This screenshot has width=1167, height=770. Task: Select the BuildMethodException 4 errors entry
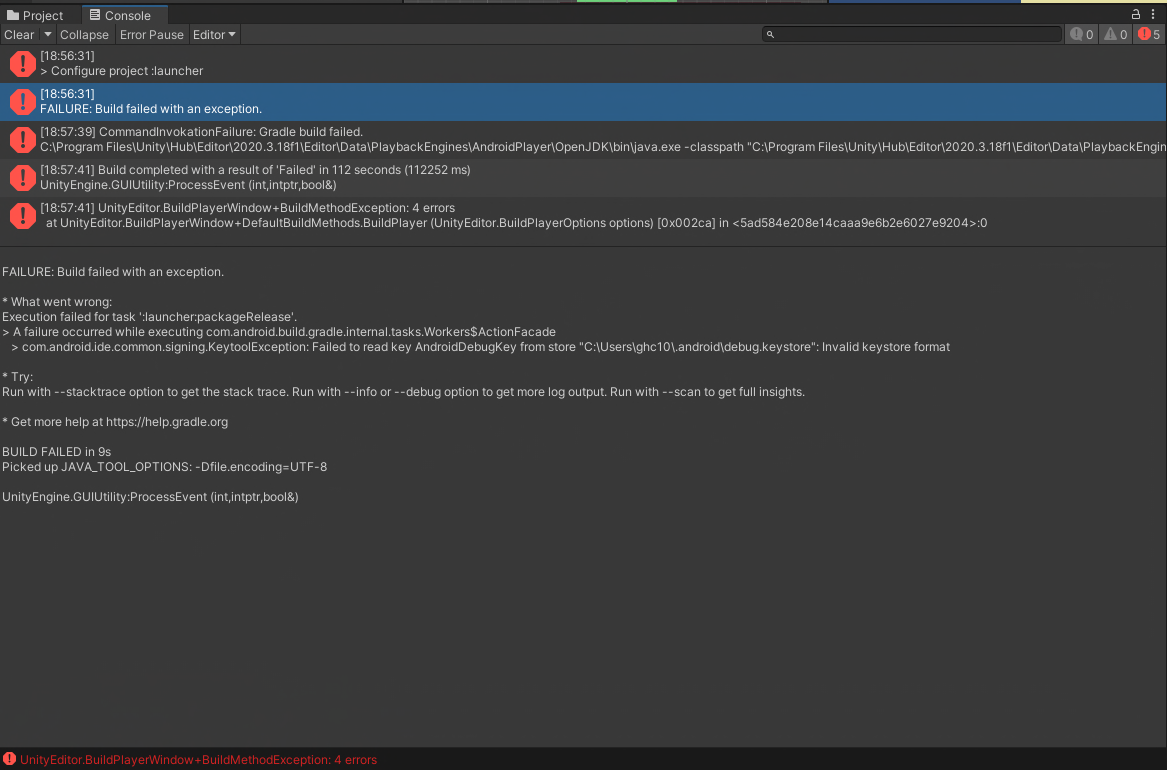pyautogui.click(x=584, y=215)
